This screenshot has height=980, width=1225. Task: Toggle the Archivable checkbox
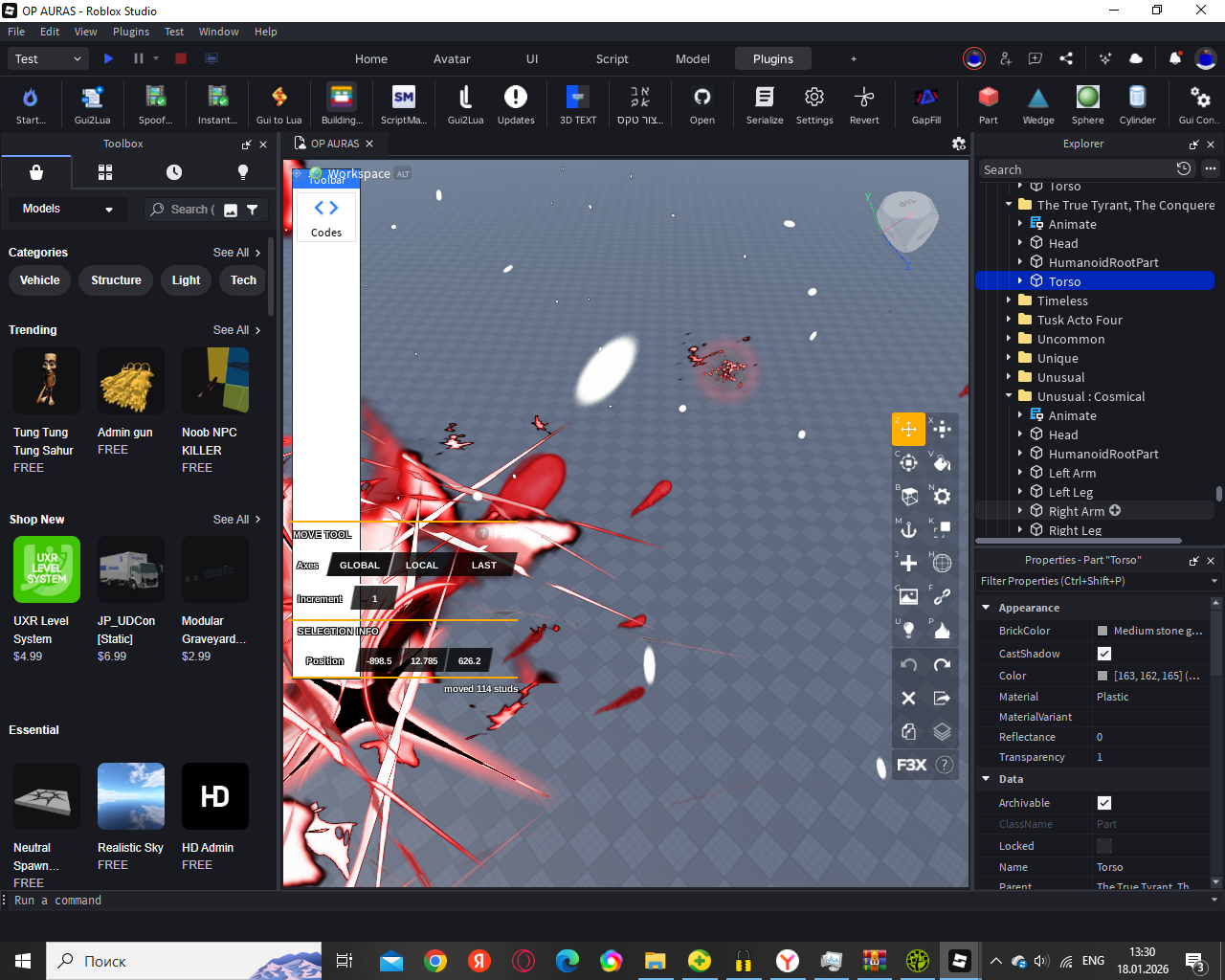tap(1104, 803)
